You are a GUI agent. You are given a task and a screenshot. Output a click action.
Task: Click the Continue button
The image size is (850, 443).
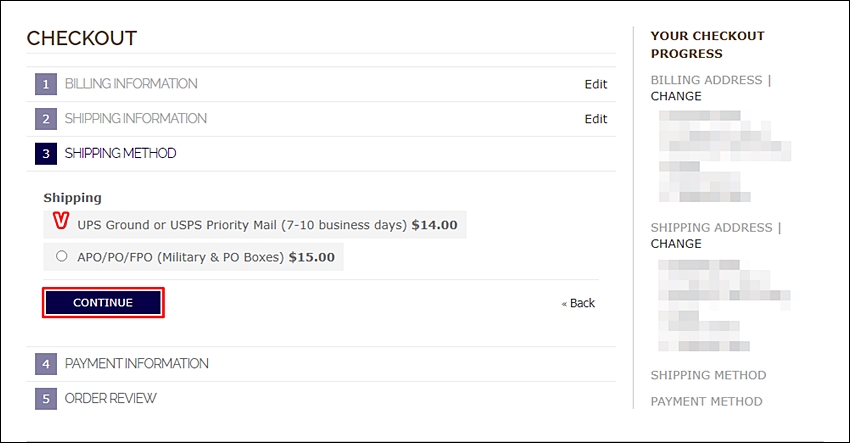(103, 303)
